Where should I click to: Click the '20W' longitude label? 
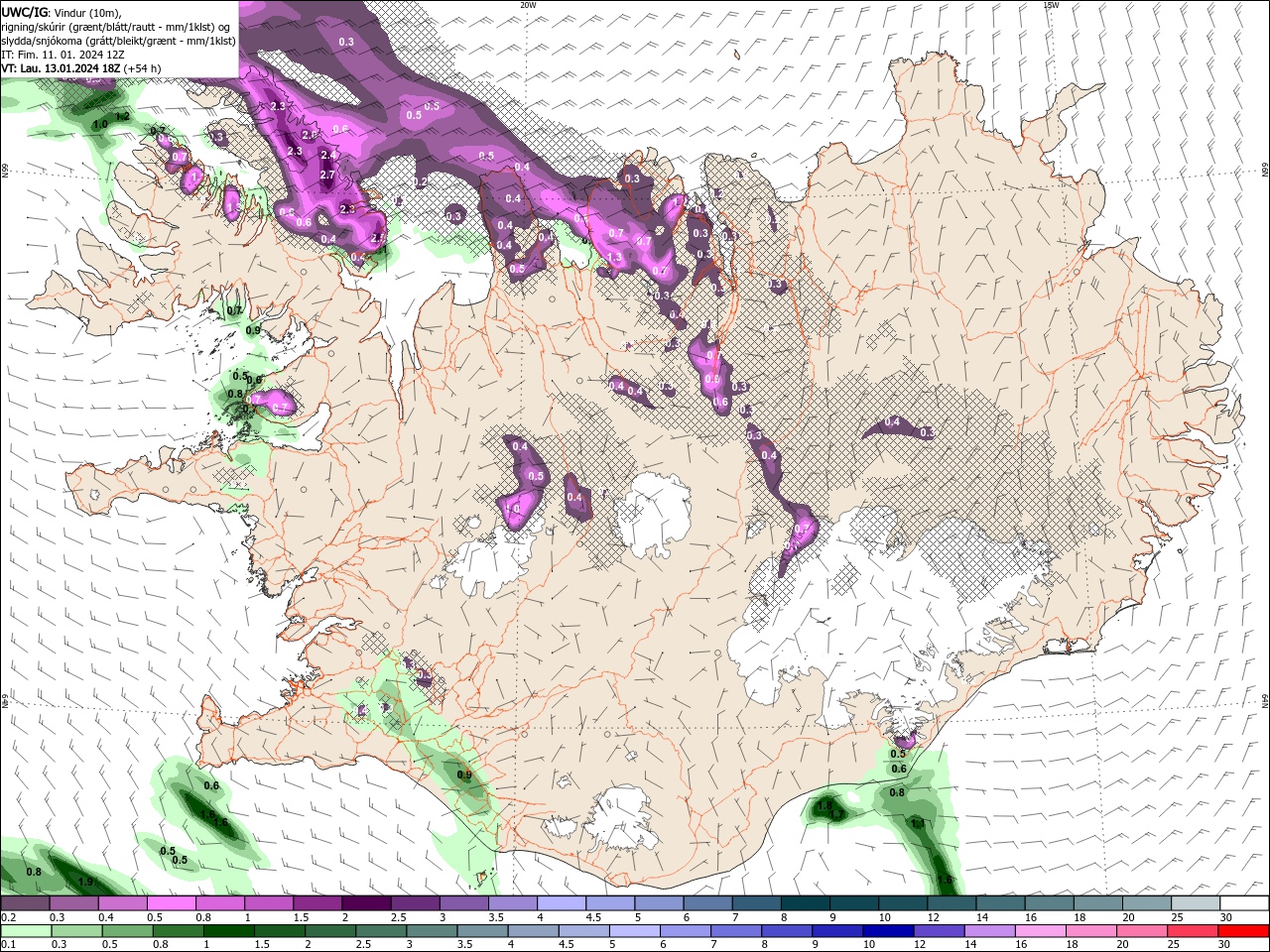tap(528, 5)
